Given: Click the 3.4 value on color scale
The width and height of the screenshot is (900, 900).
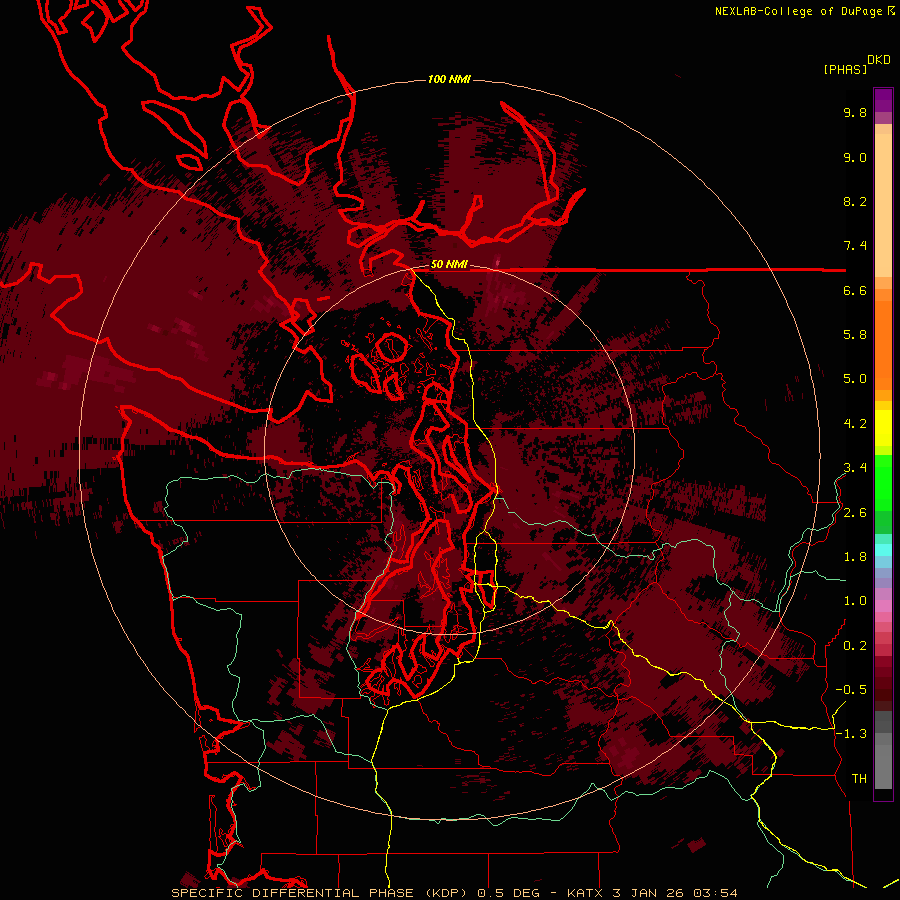Looking at the screenshot, I should click(x=855, y=468).
